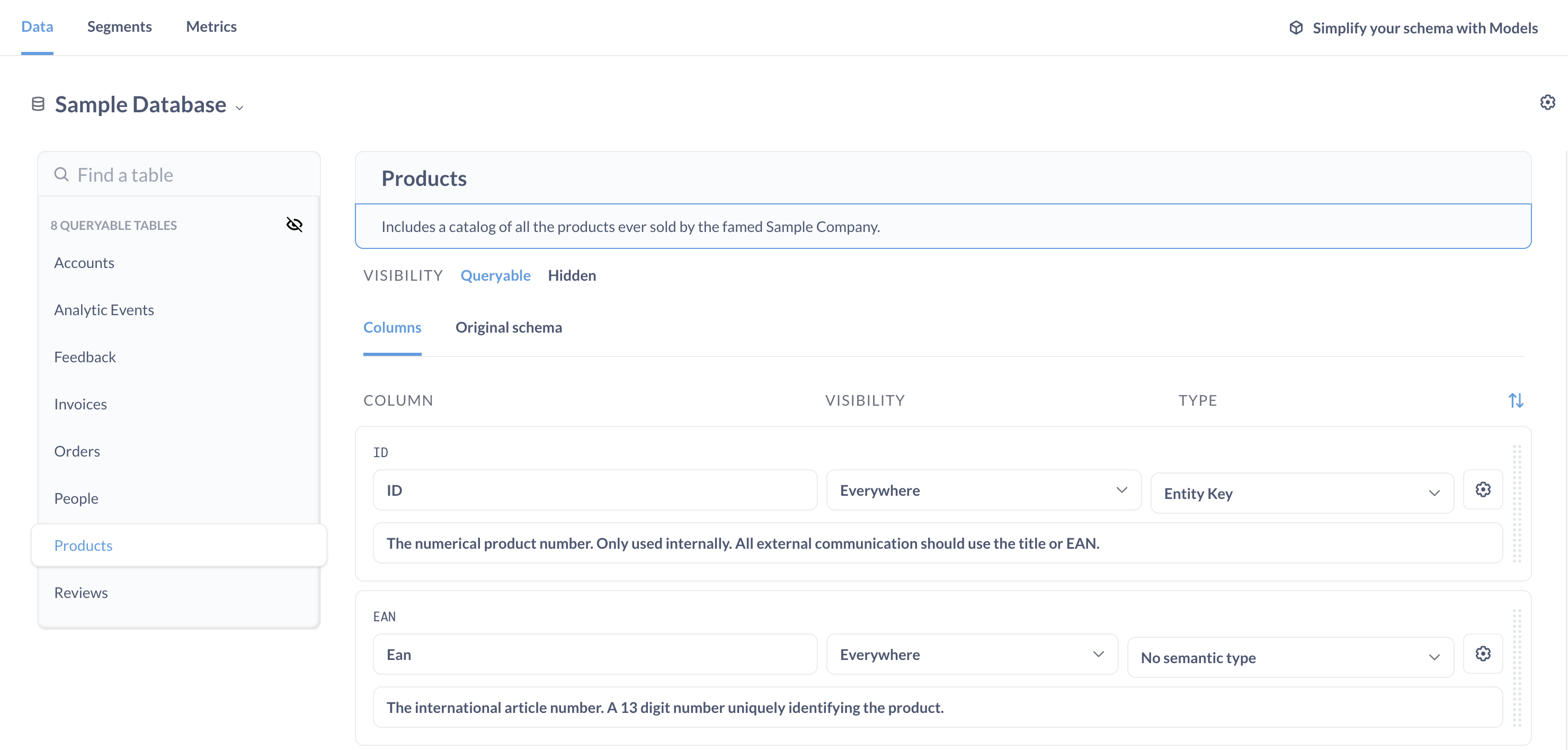
Task: Expand the Sample Database picker chevron
Action: pyautogui.click(x=240, y=108)
